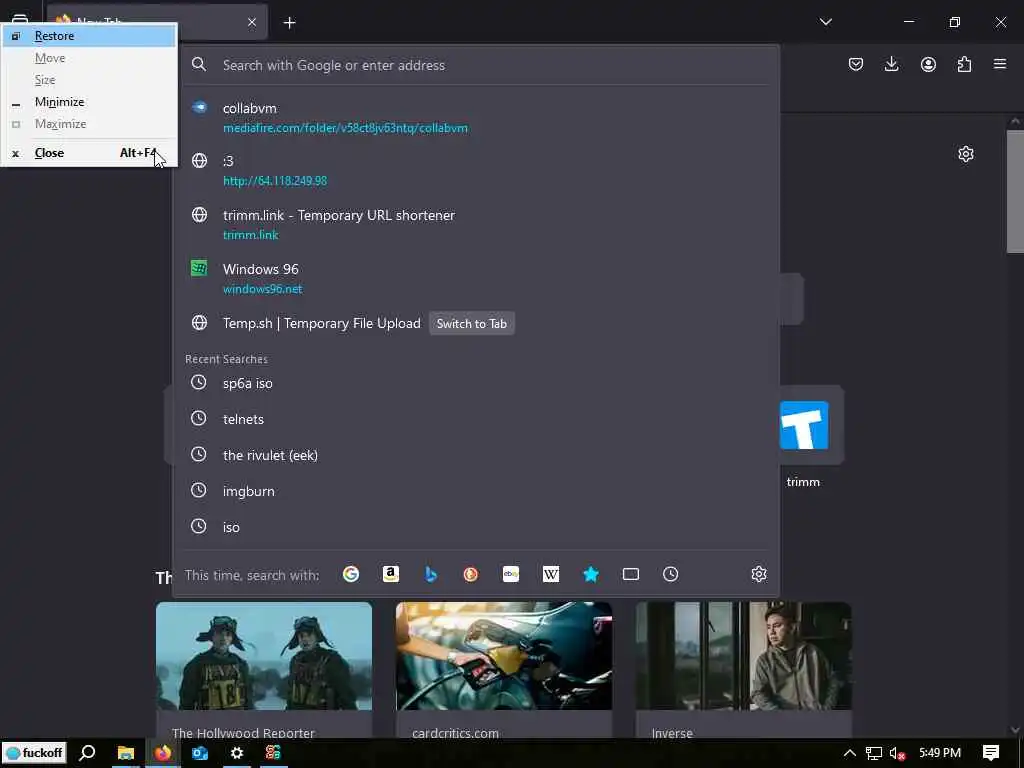Select the recent search 'sp6a iso'
1024x768 pixels.
point(477,383)
